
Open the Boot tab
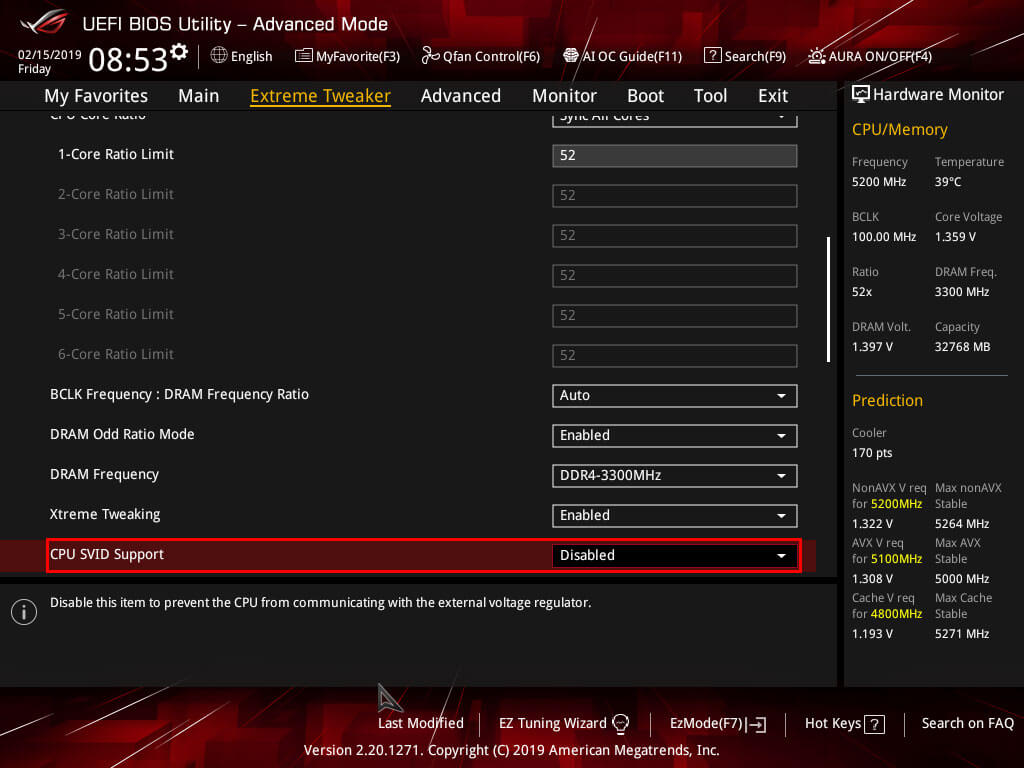point(645,96)
